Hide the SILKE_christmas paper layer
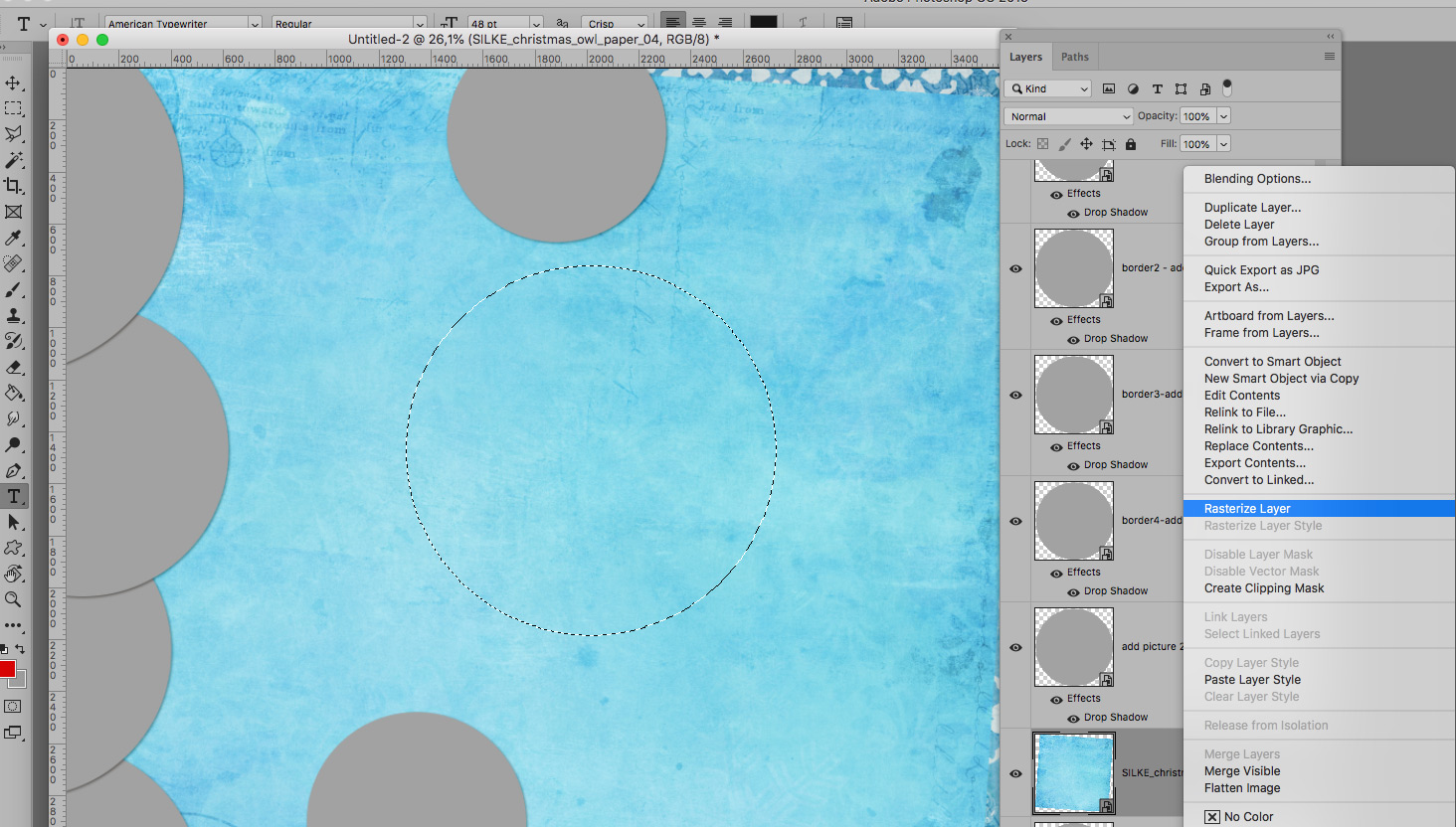 1015,773
